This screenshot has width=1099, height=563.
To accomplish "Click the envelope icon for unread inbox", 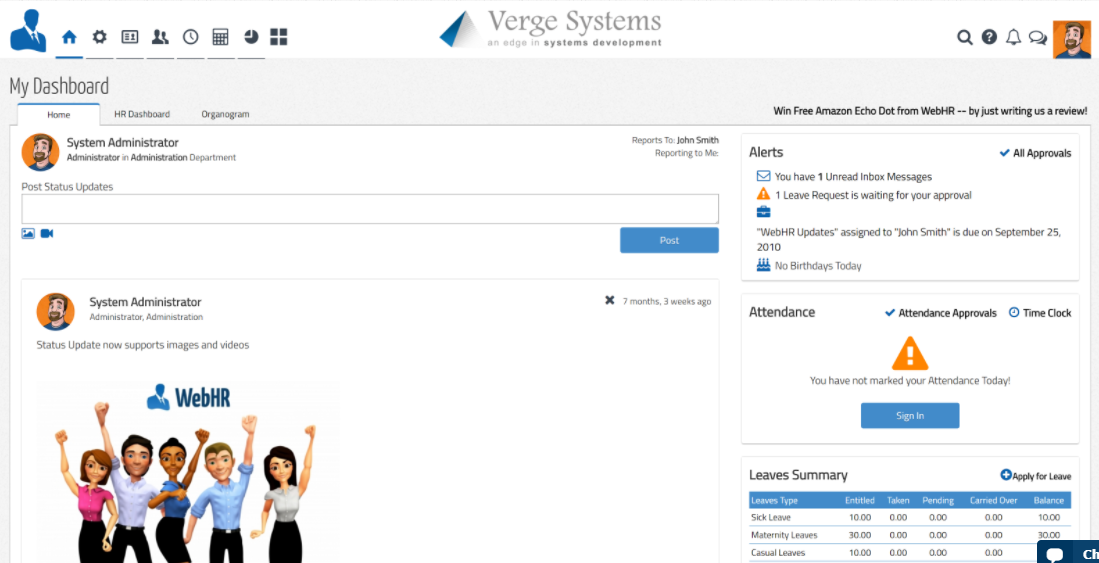I will coord(763,177).
